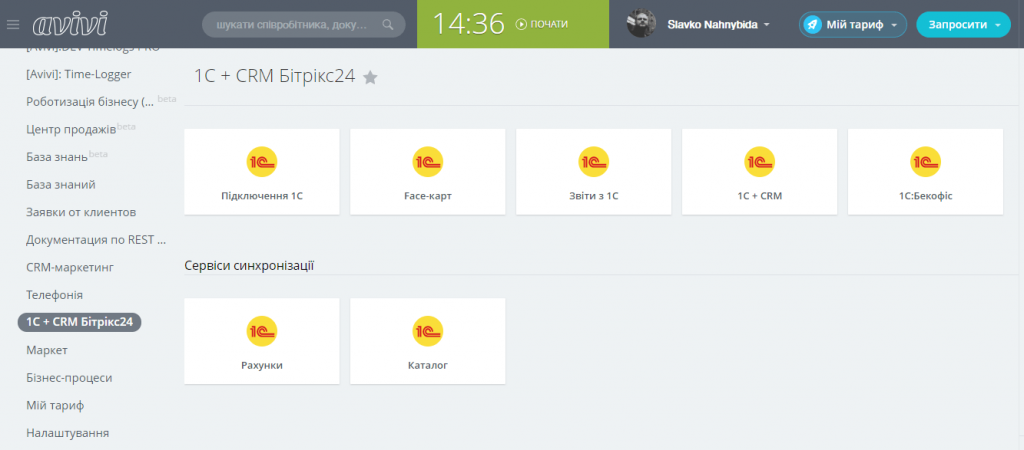Image resolution: width=1024 pixels, height=450 pixels.
Task: Open Мій тариф sidebar item
Action: (55, 405)
